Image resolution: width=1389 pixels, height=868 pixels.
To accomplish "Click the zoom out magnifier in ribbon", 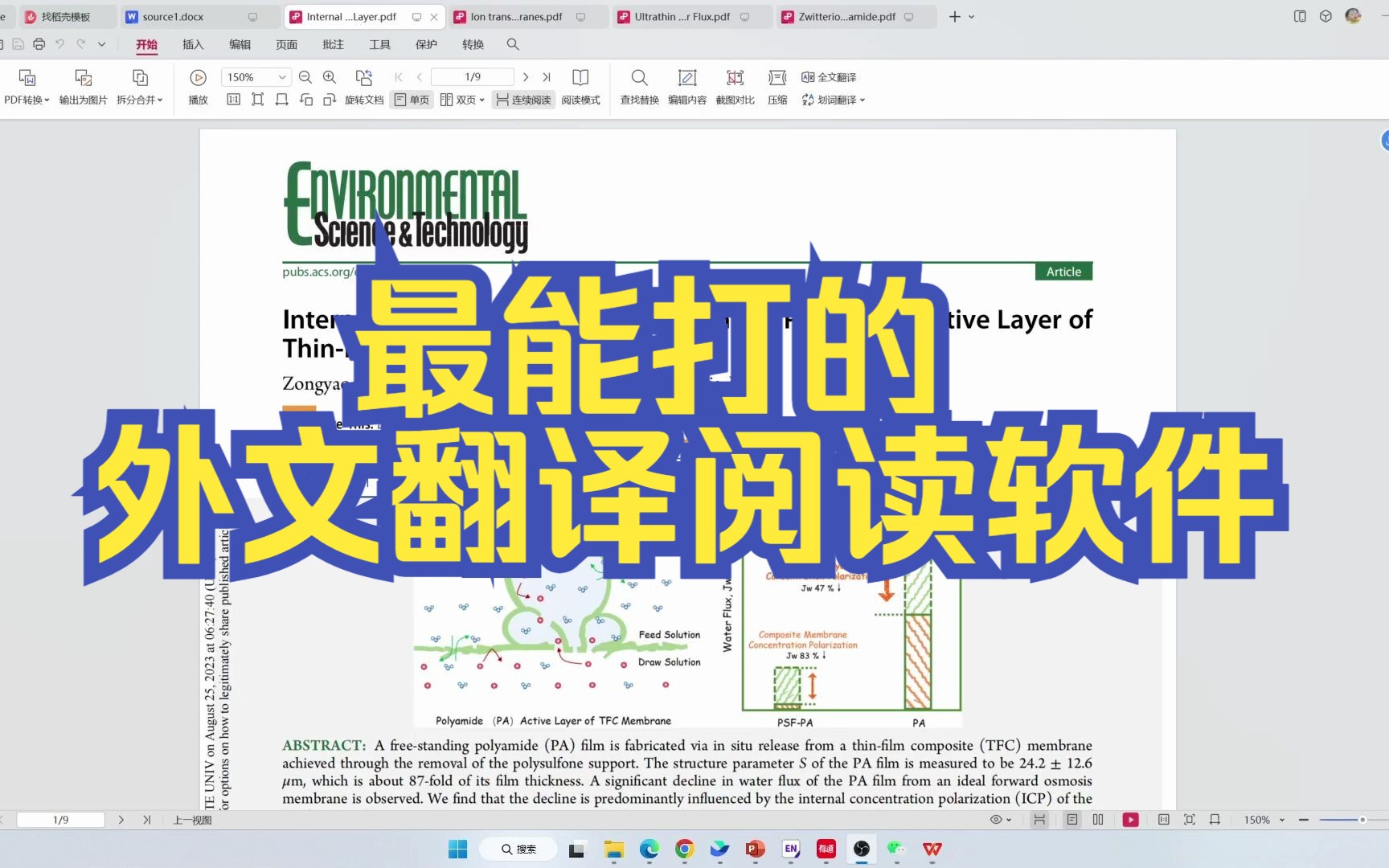I will pos(305,77).
